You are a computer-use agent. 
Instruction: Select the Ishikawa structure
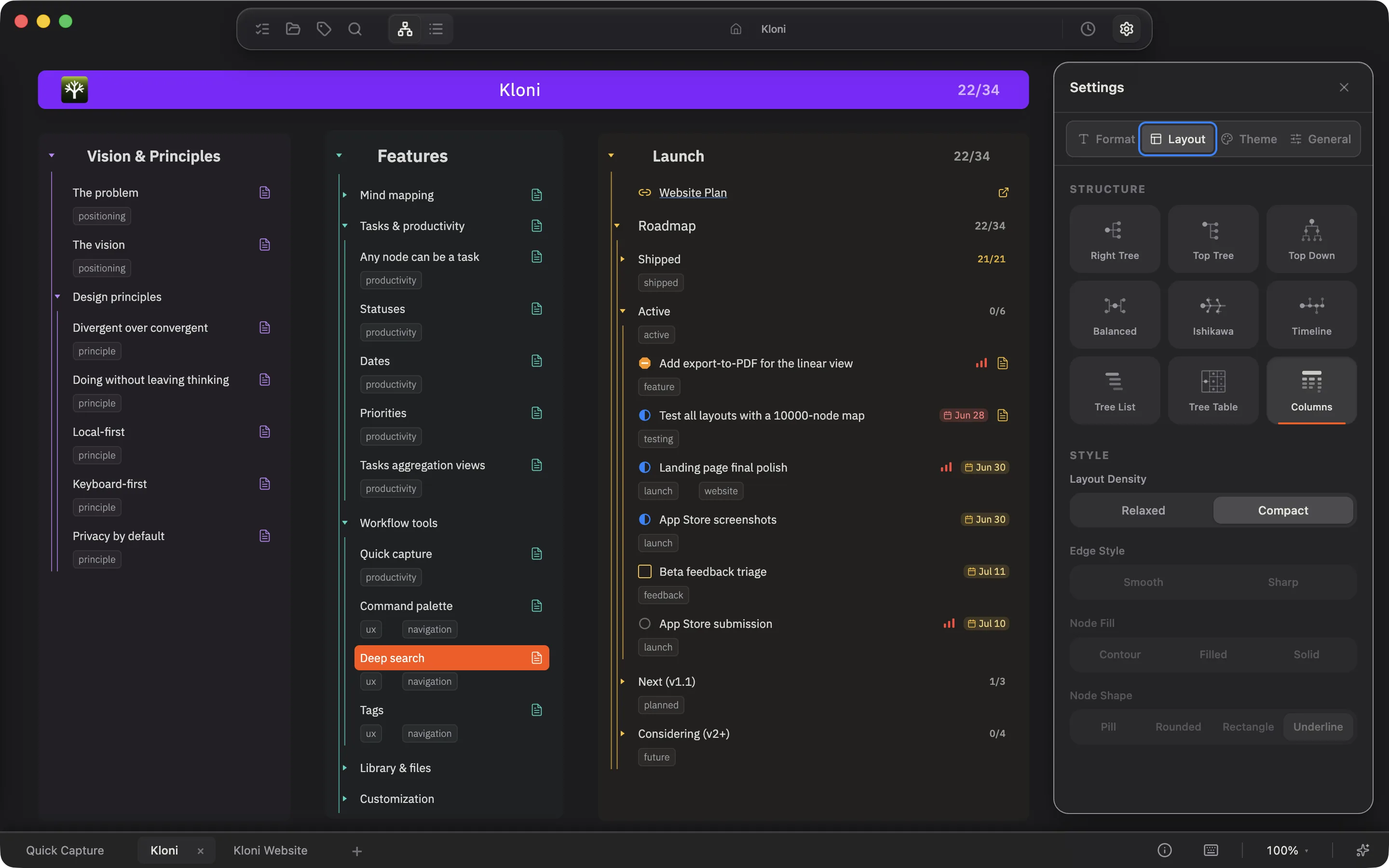click(x=1213, y=314)
